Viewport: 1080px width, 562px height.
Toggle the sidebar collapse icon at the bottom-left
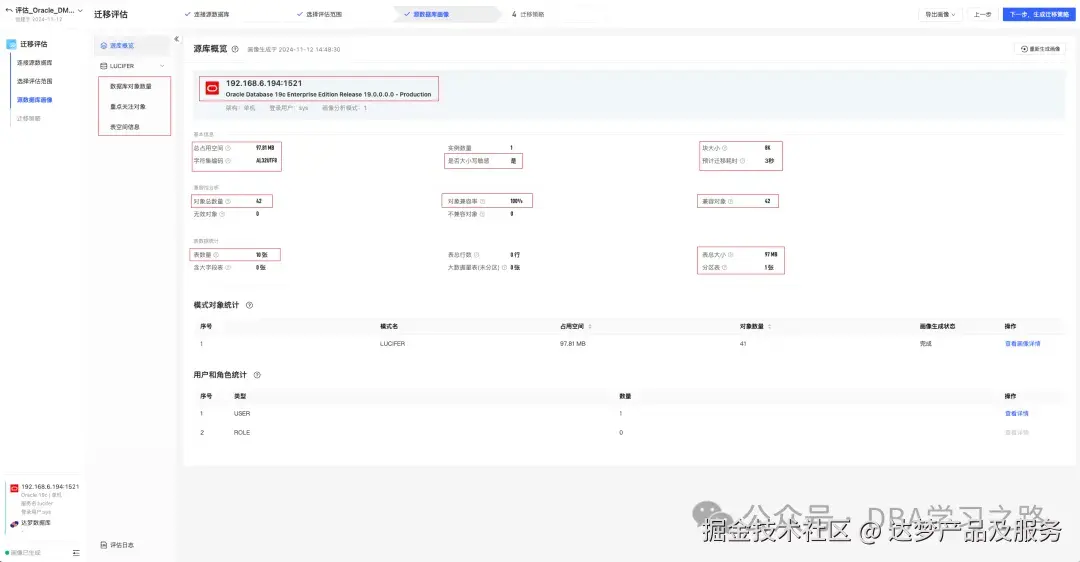click(x=76, y=553)
